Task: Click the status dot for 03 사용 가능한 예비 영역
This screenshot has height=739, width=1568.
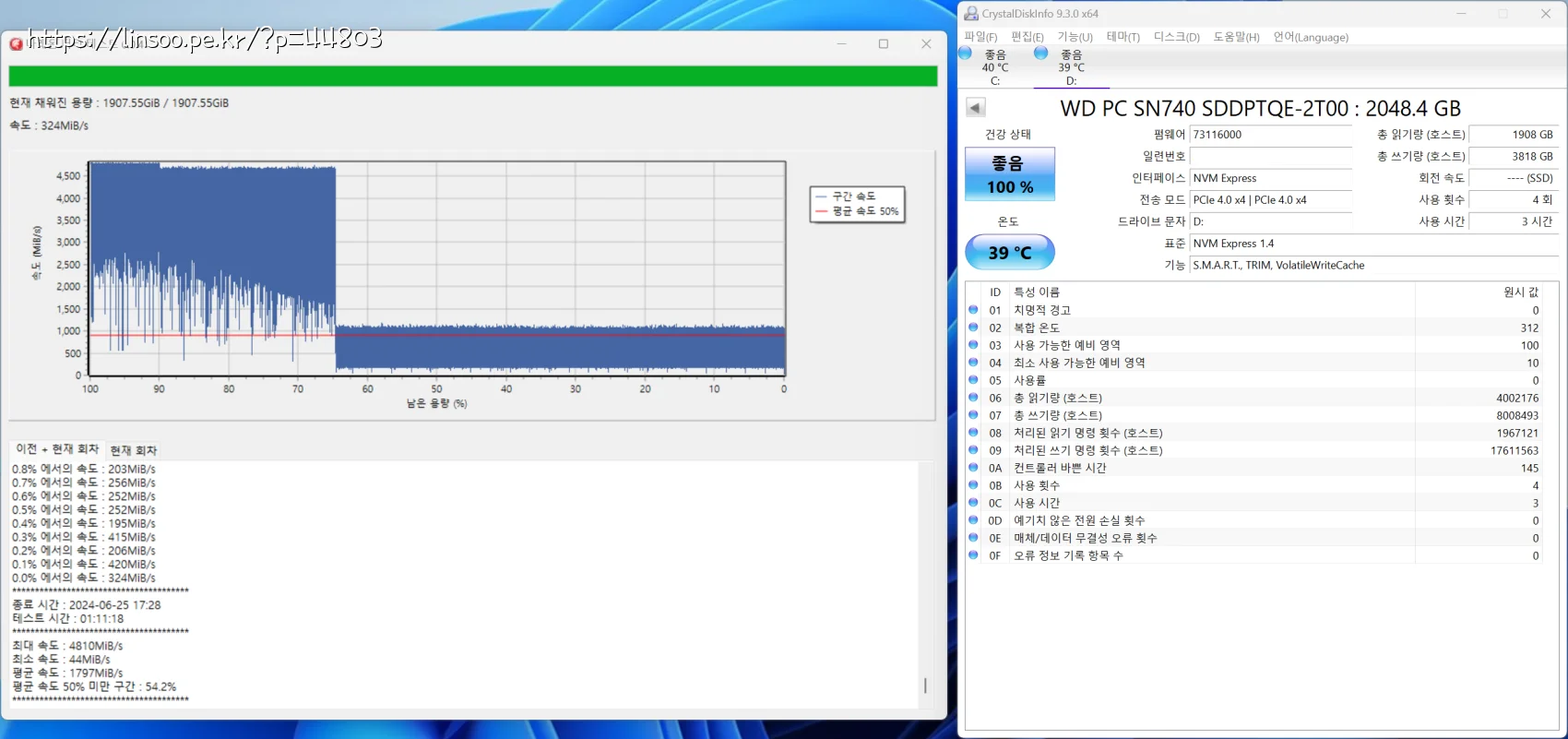Action: pos(973,345)
